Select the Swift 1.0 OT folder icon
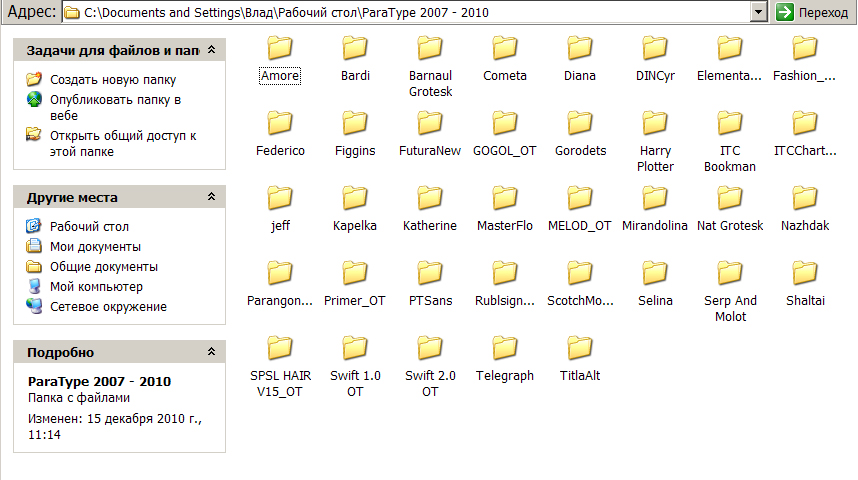 point(355,348)
